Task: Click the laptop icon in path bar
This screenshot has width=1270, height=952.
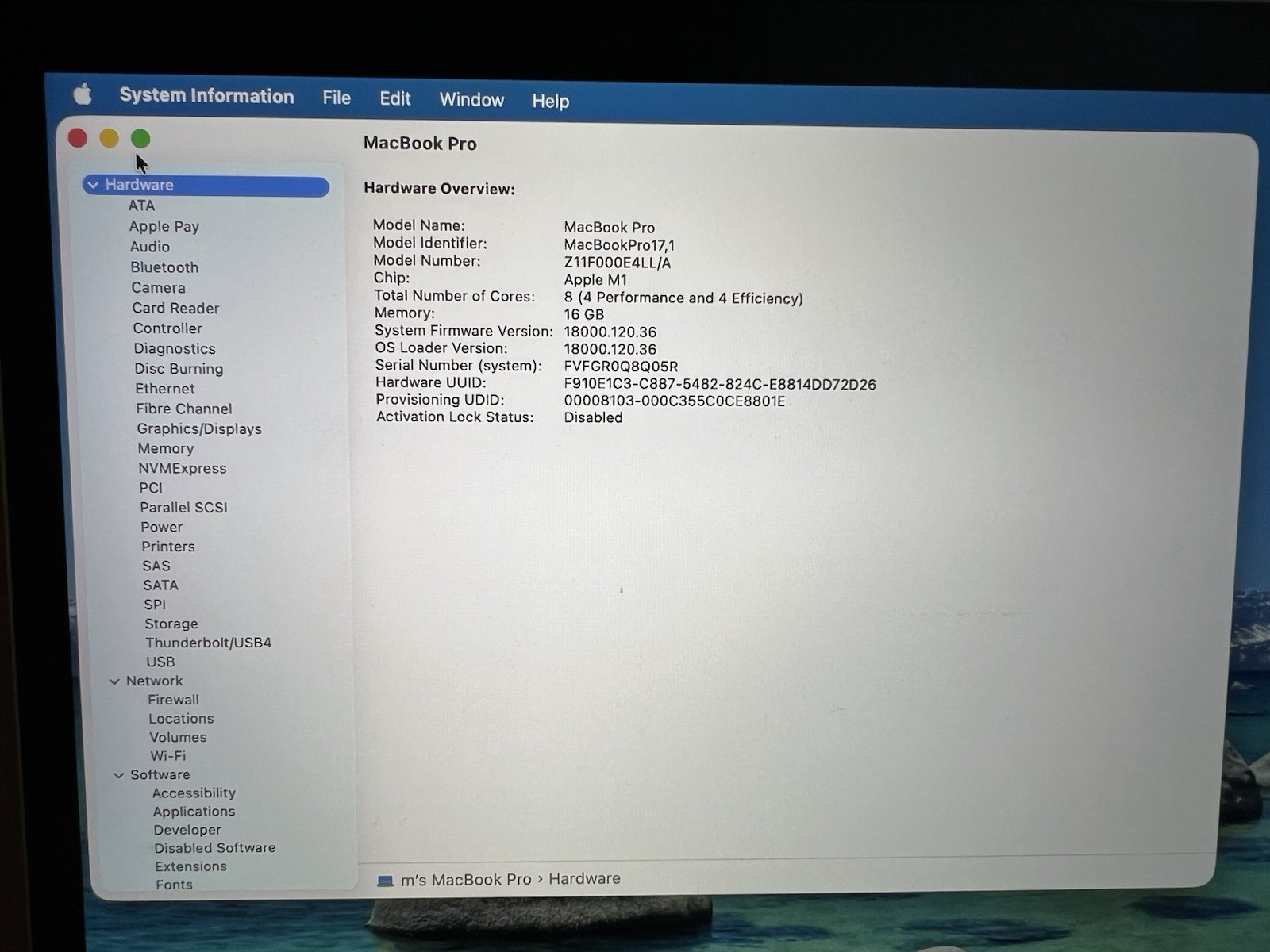Action: pos(386,881)
